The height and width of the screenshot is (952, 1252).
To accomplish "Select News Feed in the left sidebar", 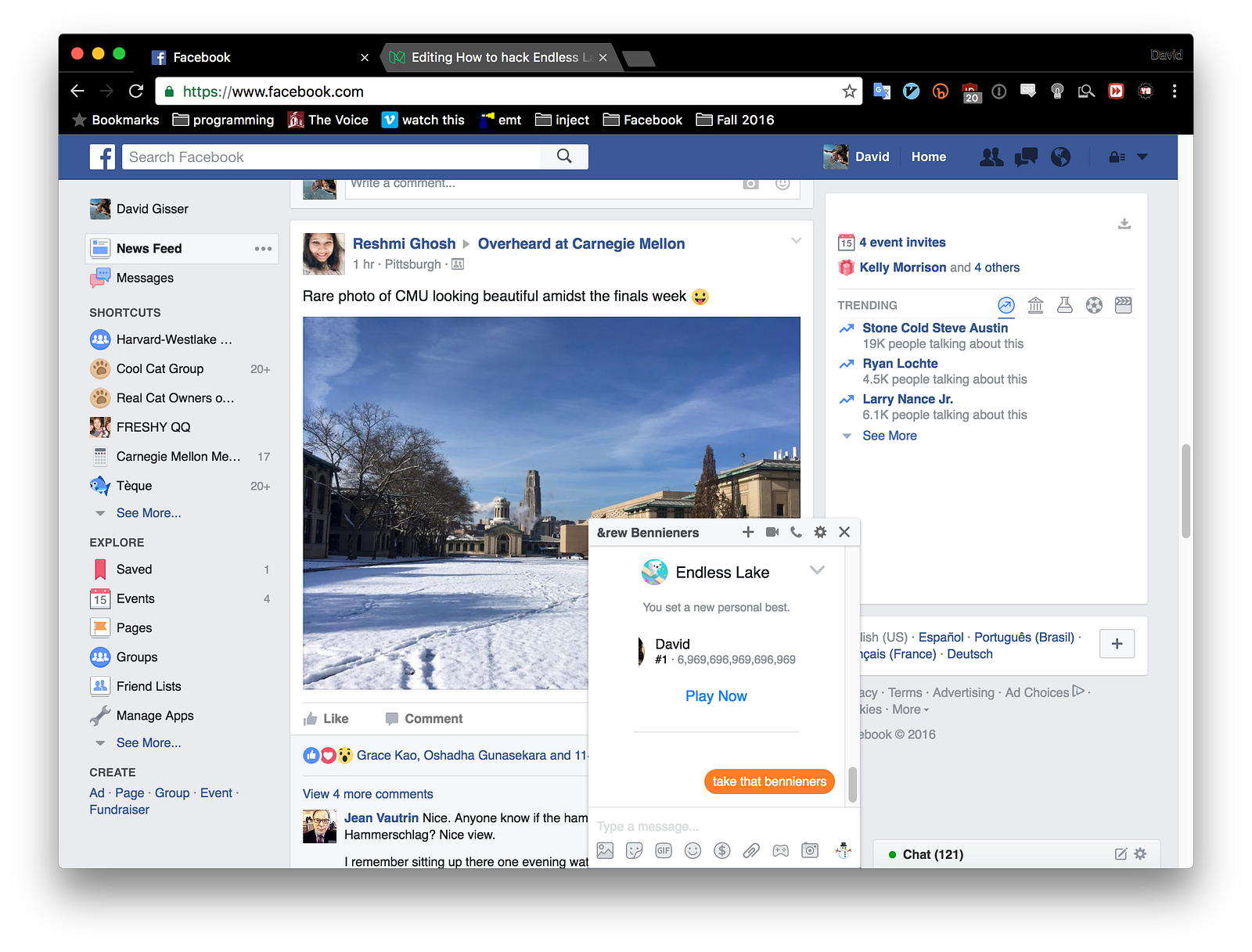I will pyautogui.click(x=182, y=249).
